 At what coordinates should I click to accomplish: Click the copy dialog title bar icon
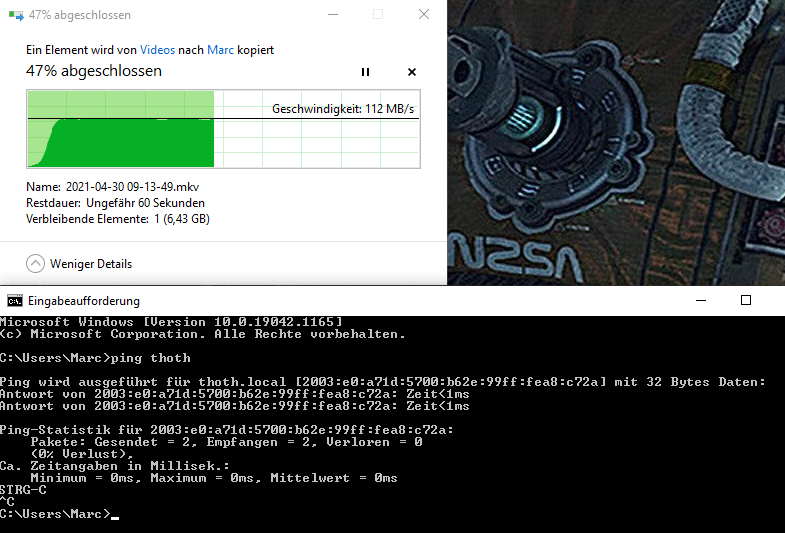[x=16, y=15]
